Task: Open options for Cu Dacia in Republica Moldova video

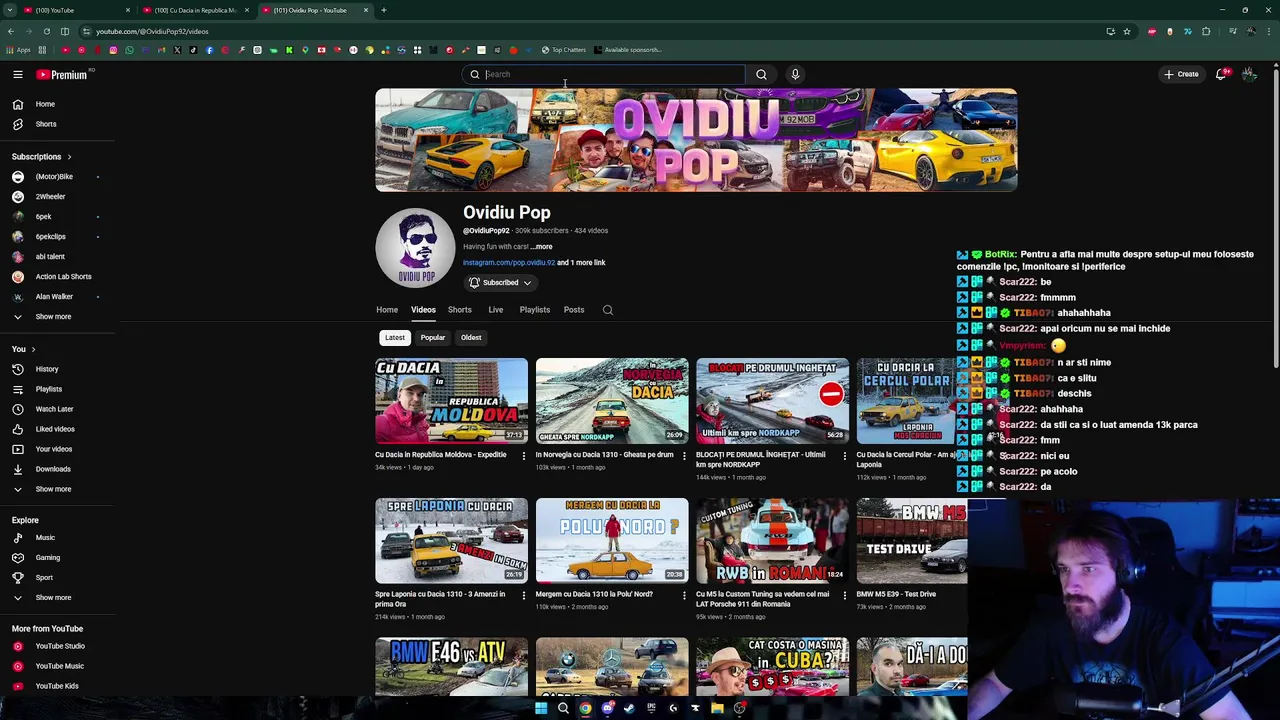Action: 523,456
